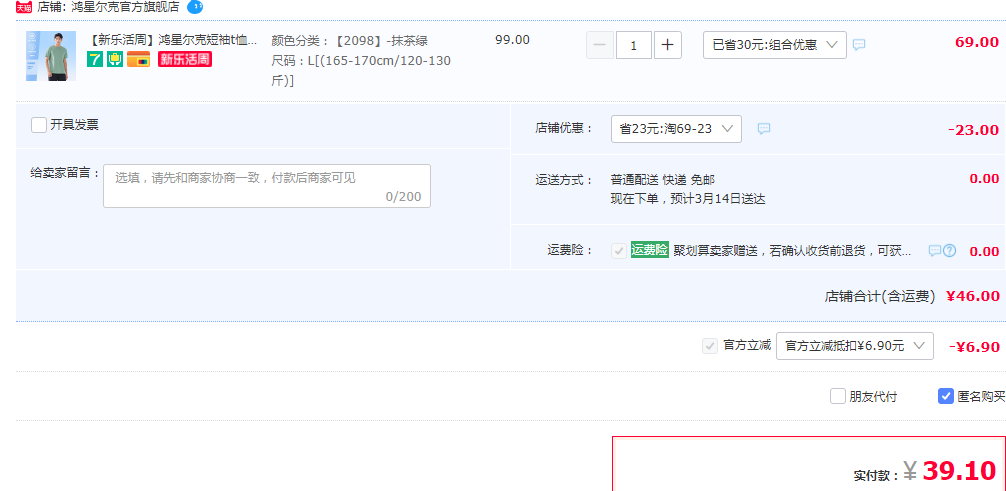
Task: Click the green 7-day return badge
Action: tap(95, 60)
